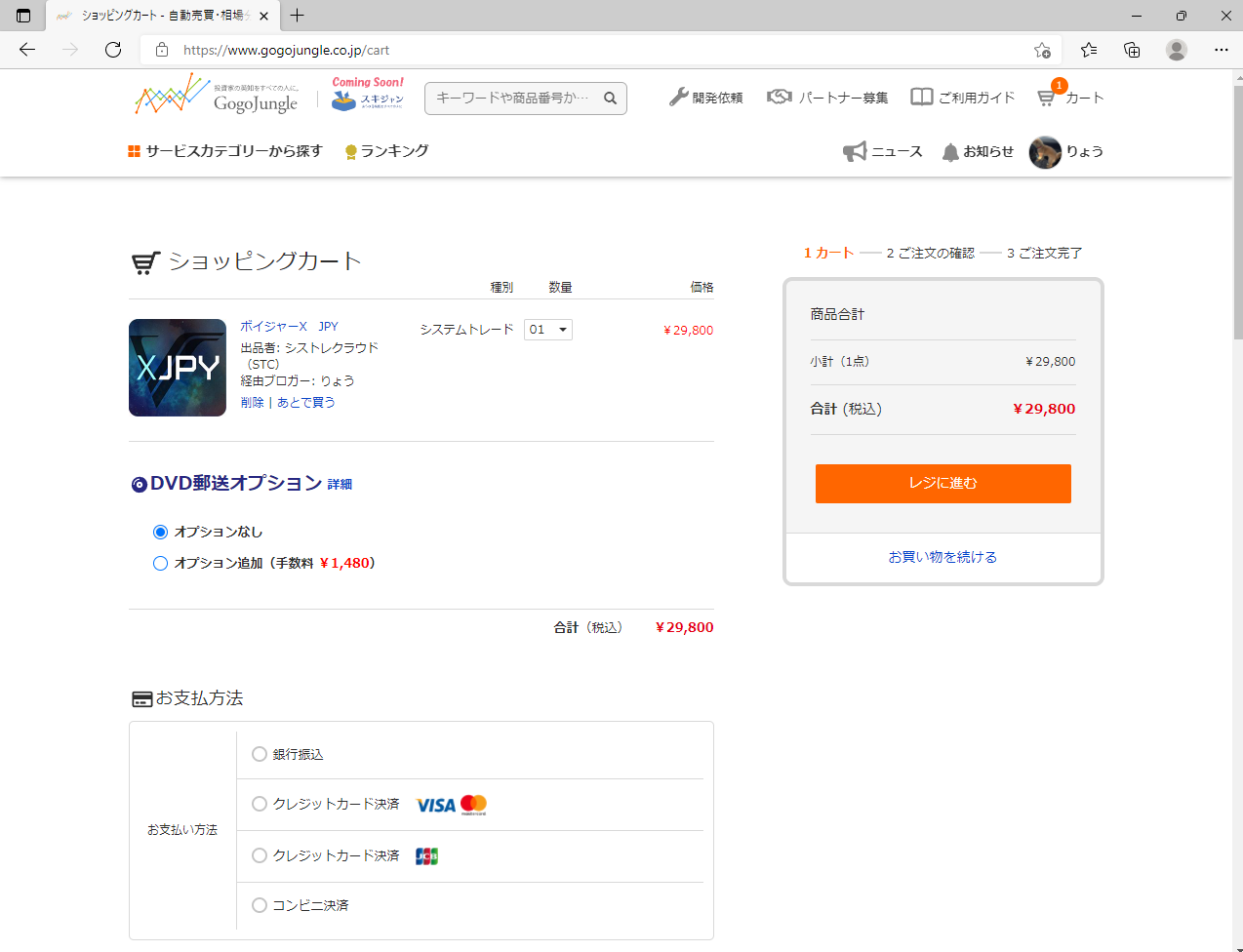This screenshot has width=1243, height=952.
Task: Add this page to favorites star
Action: coord(1042,50)
